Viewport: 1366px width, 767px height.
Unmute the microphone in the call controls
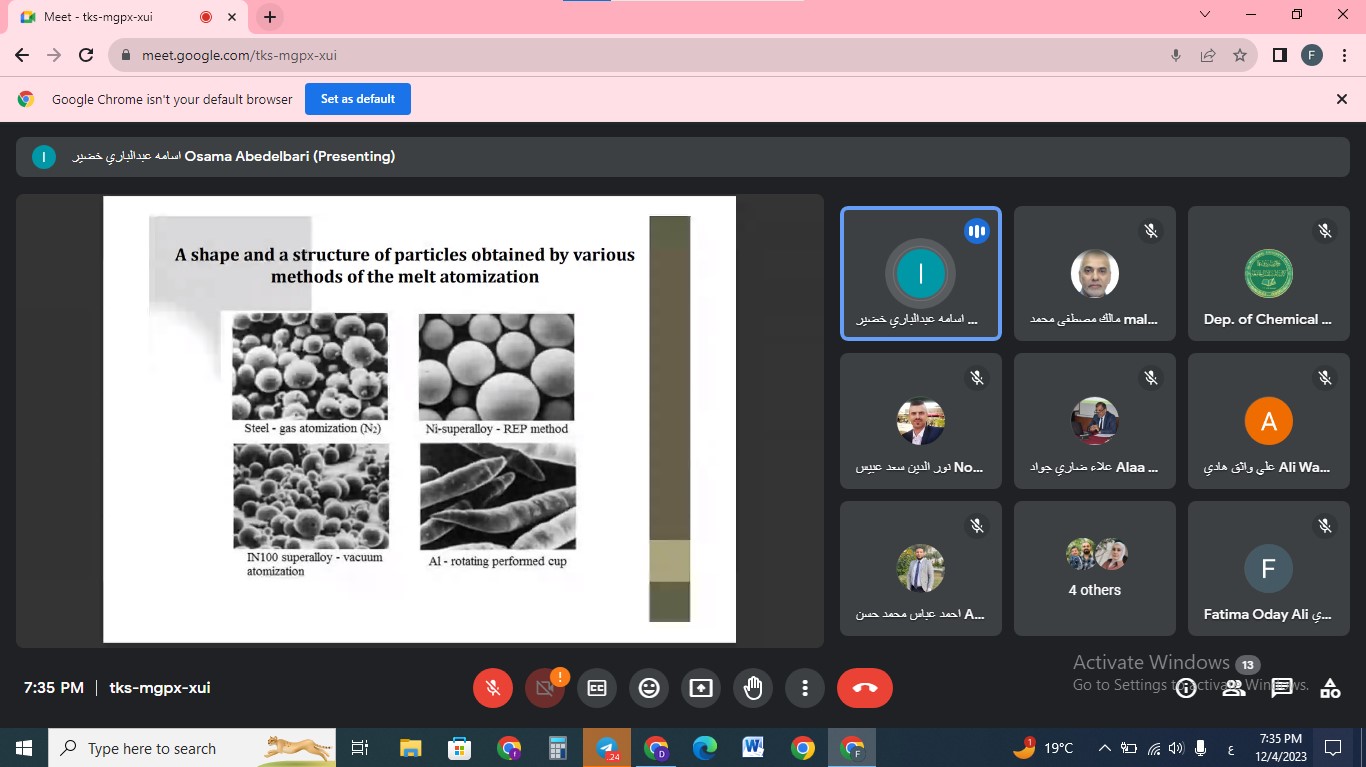coord(493,688)
